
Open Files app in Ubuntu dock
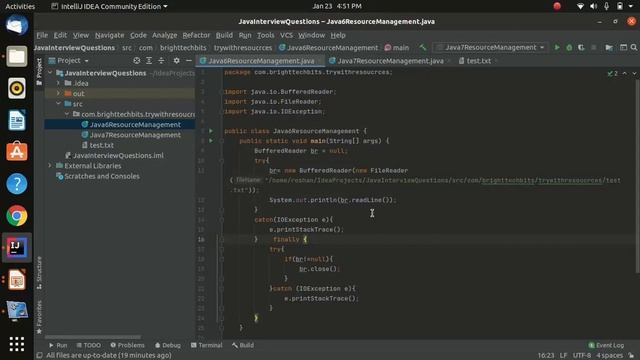coord(17,56)
